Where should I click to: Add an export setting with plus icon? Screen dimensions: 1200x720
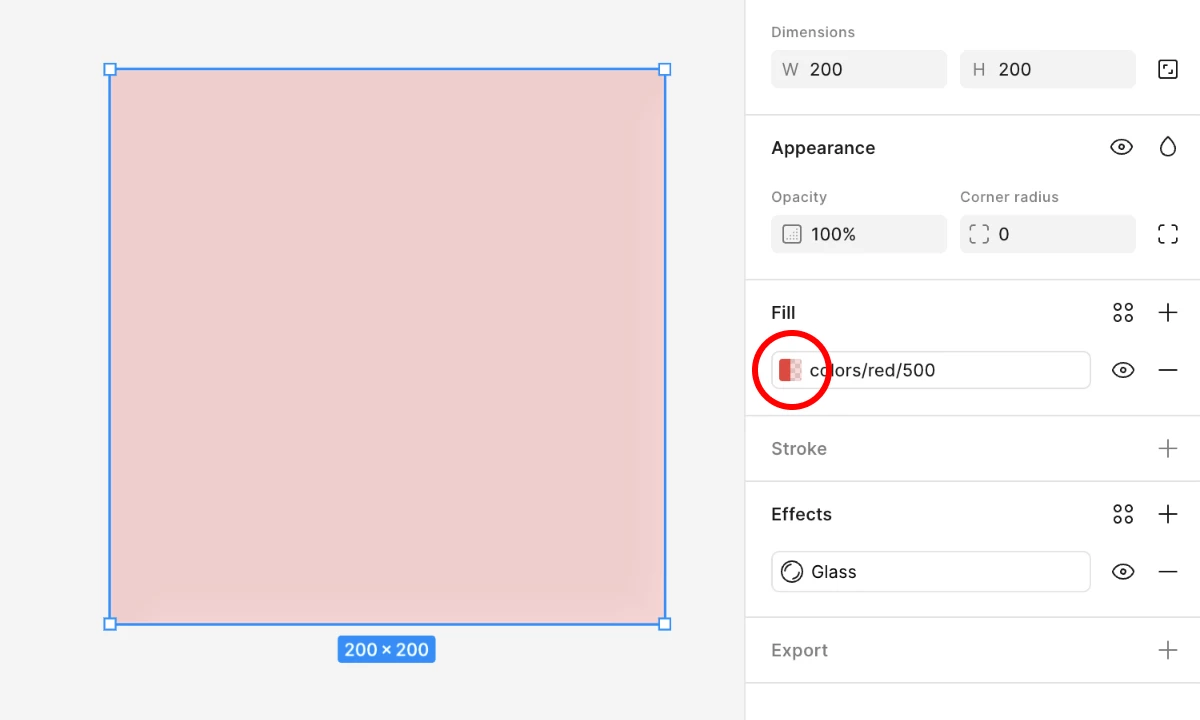1167,650
